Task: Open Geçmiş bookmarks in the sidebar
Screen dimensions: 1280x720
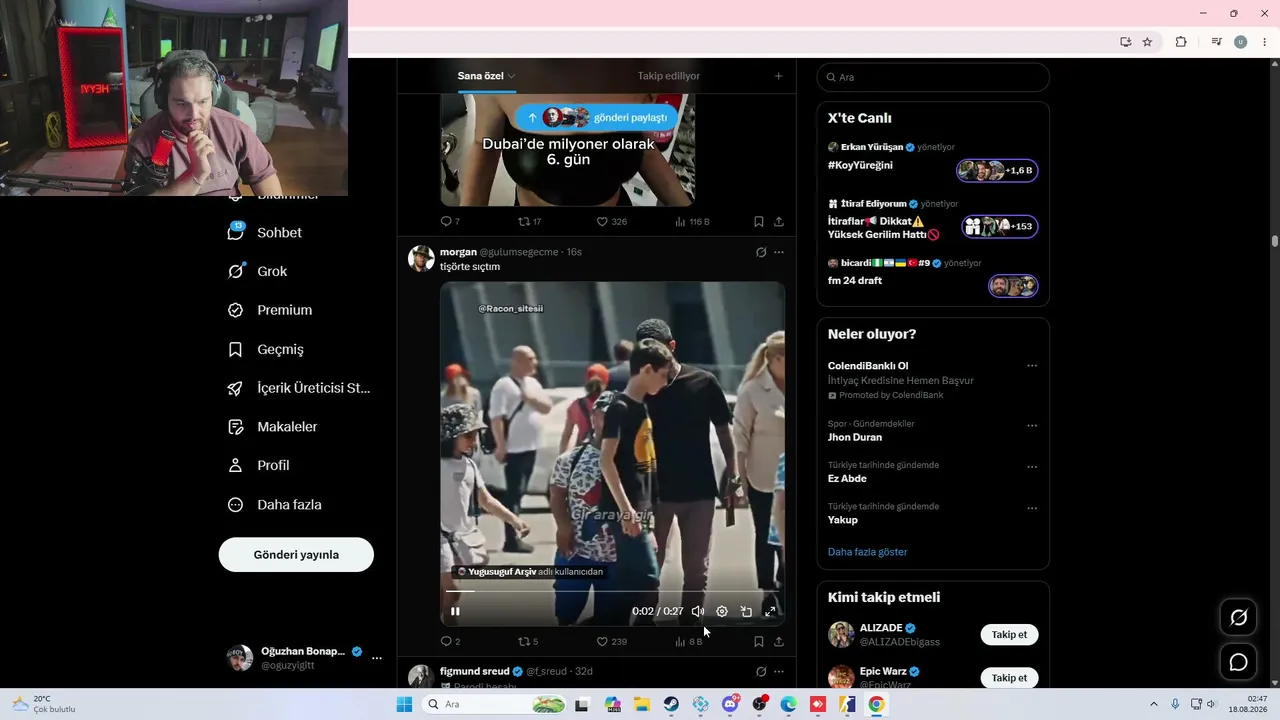Action: point(265,349)
